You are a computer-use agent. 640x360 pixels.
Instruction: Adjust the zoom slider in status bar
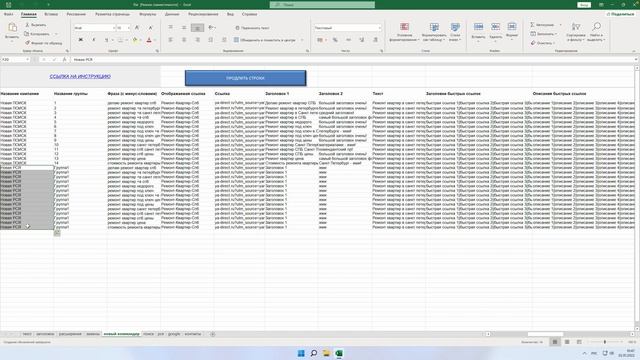(x=605, y=342)
